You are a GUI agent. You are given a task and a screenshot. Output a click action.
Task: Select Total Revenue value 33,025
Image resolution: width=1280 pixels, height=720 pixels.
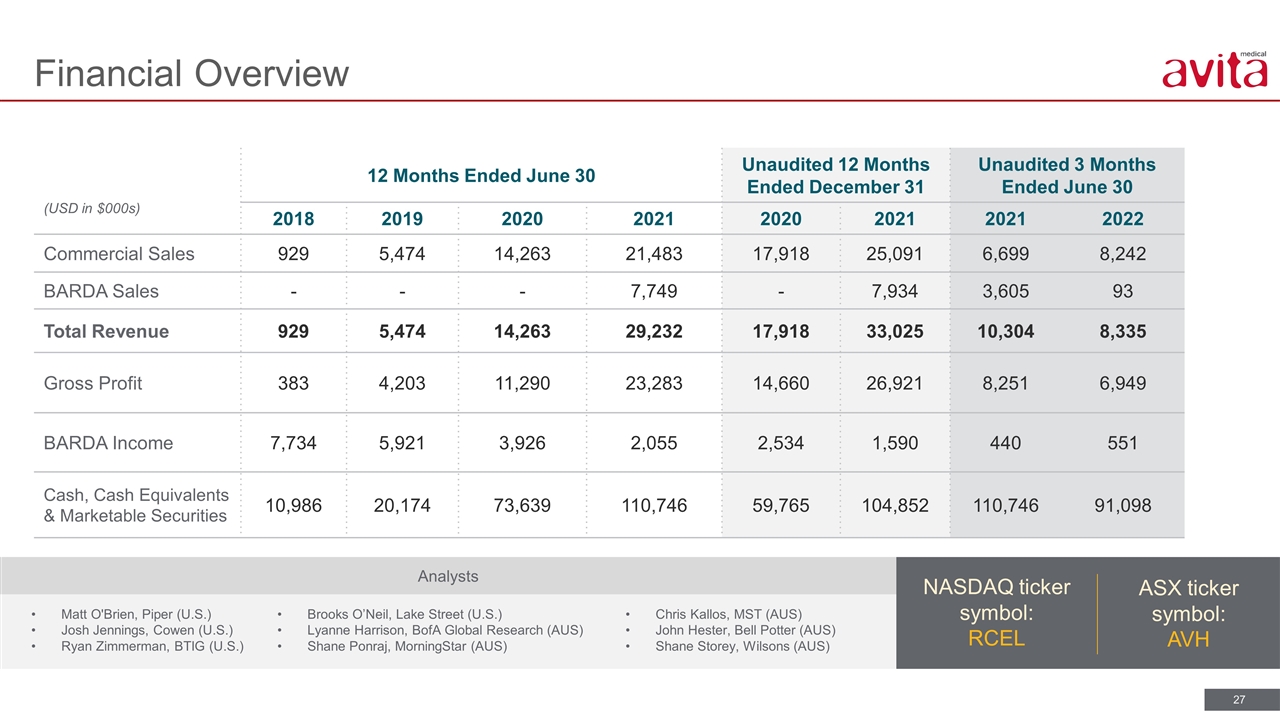click(897, 331)
